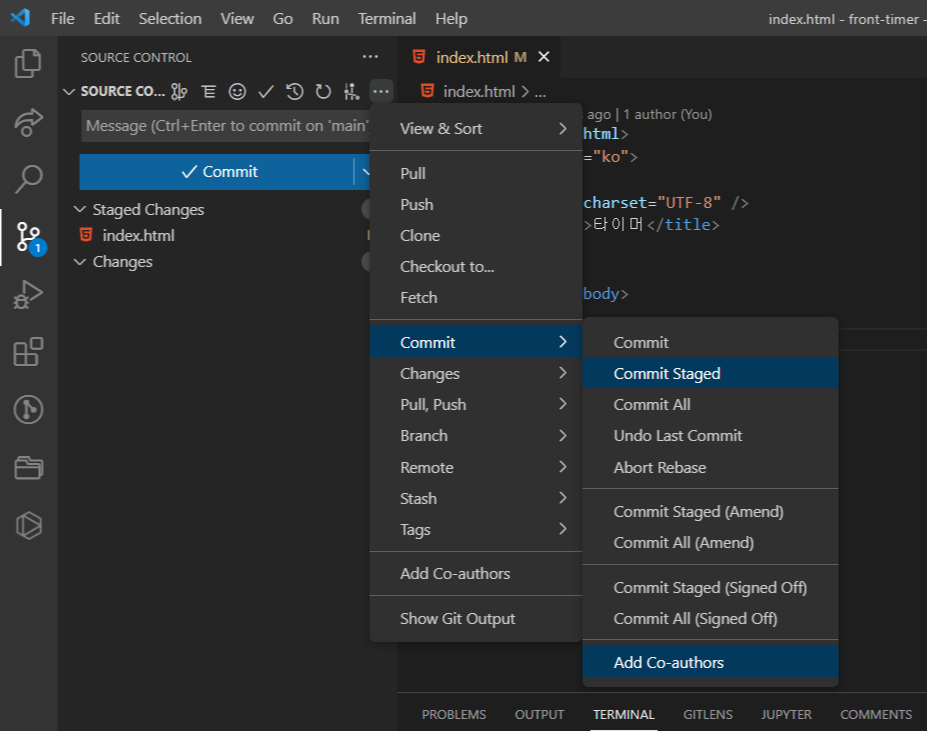Select Clone in the context menu
927x731 pixels.
point(476,235)
